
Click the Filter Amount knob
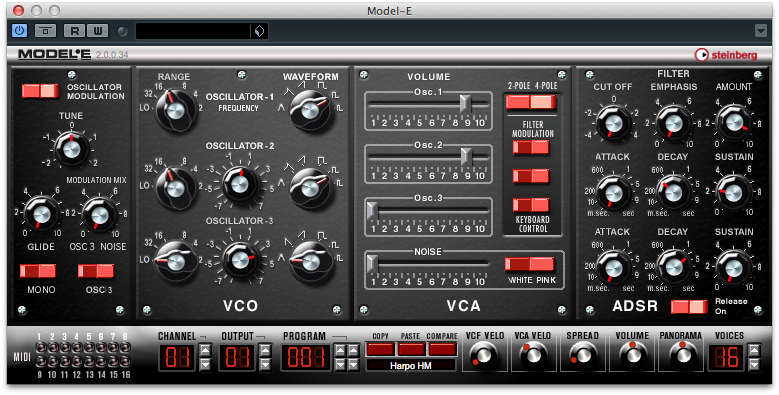tap(734, 122)
